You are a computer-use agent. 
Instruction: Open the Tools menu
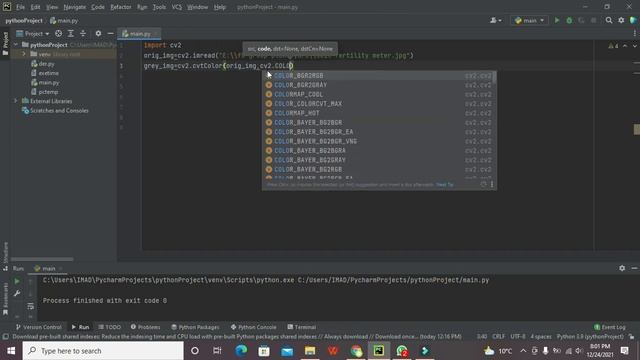[159, 7]
